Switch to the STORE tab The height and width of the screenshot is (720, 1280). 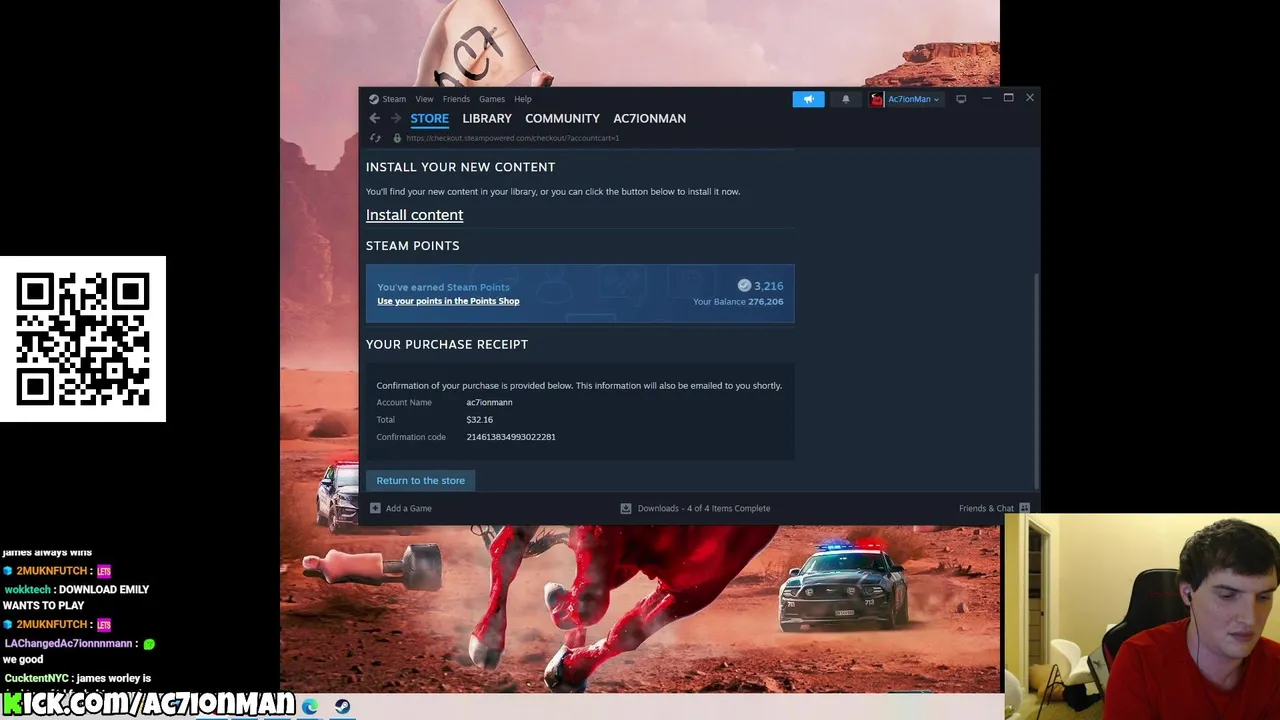[429, 118]
